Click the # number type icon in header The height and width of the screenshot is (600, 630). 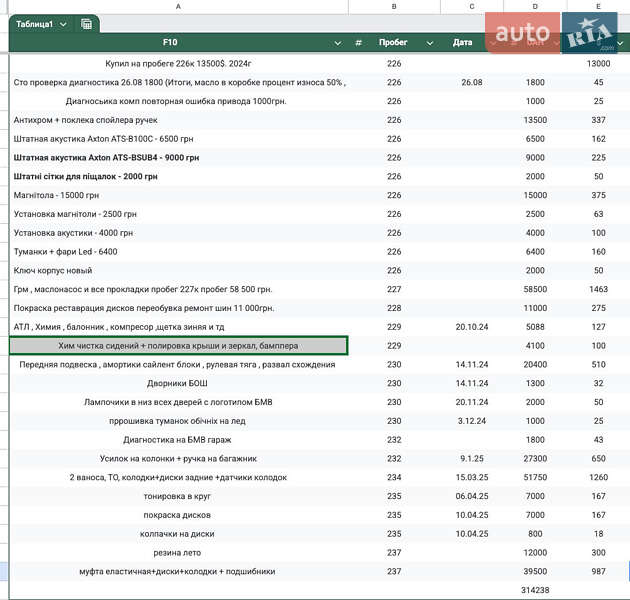(x=359, y=43)
